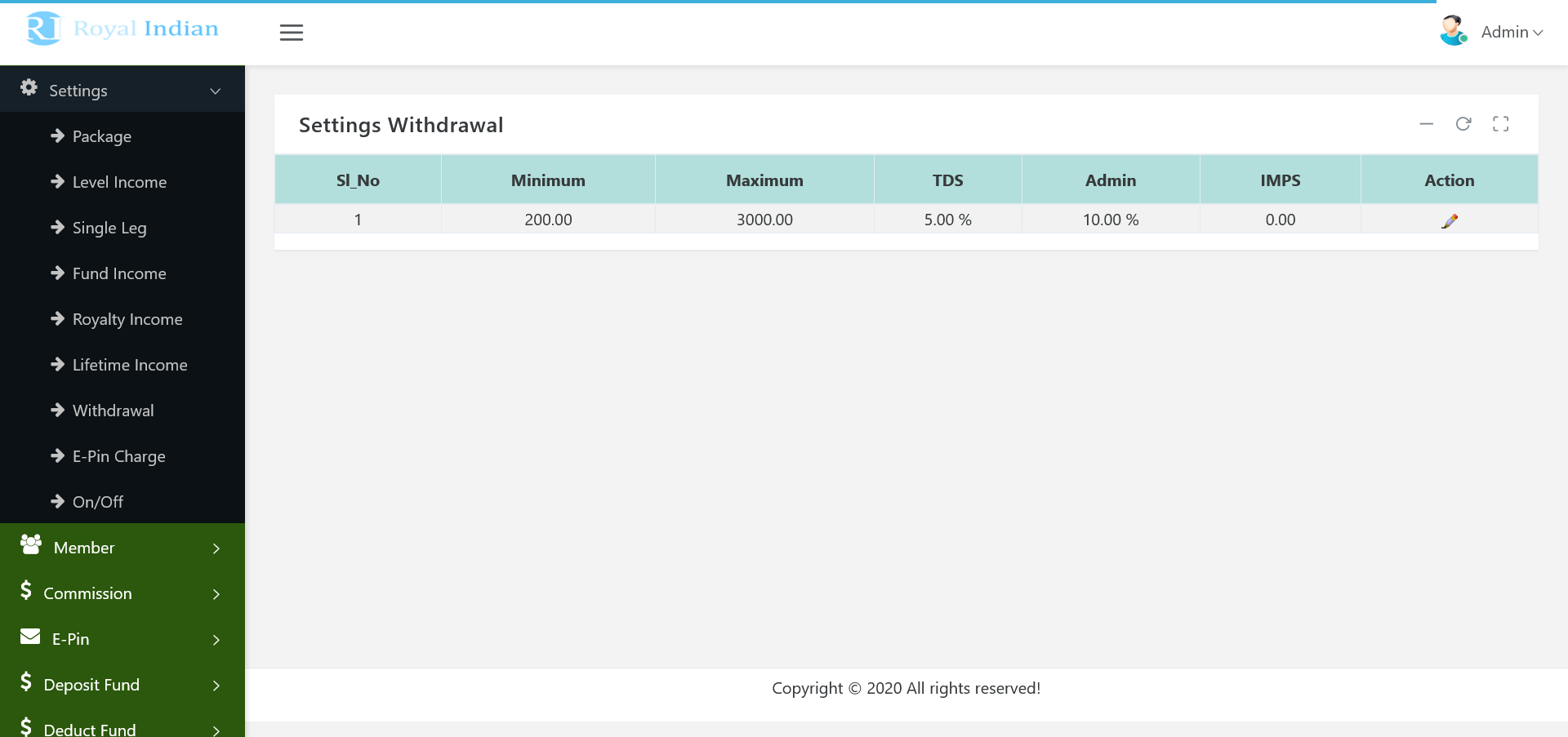This screenshot has height=737, width=1568.
Task: Click the Member menu label
Action: 84,548
